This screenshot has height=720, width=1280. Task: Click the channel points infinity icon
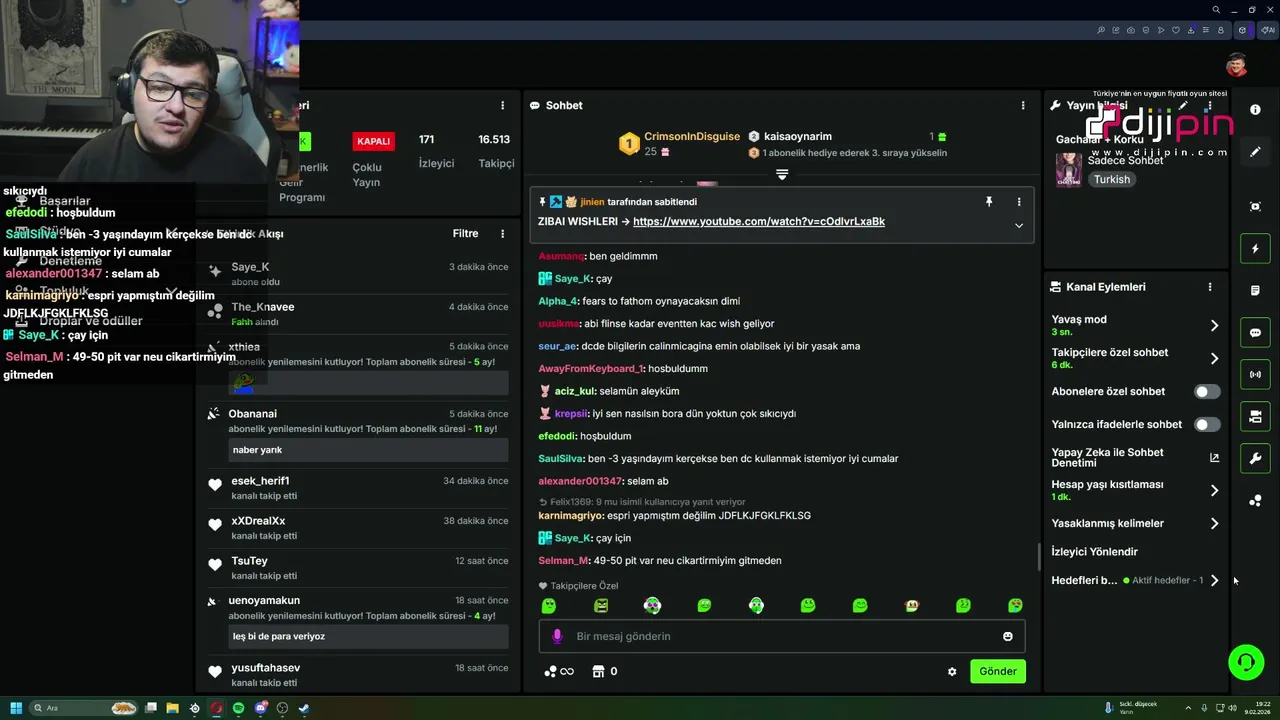coord(559,672)
